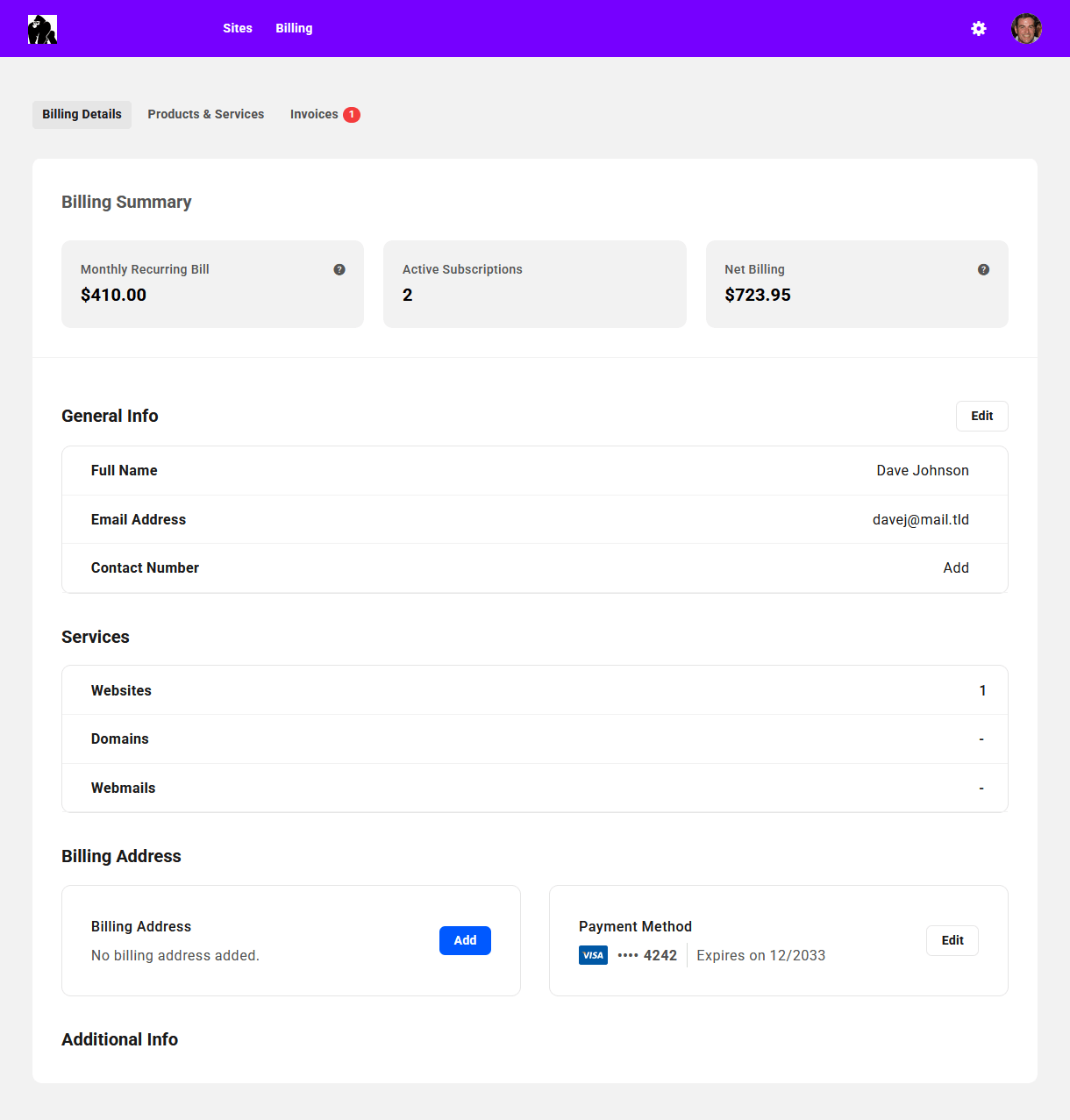The width and height of the screenshot is (1070, 1120).
Task: Show Net Billing help tooltip
Action: (x=983, y=269)
